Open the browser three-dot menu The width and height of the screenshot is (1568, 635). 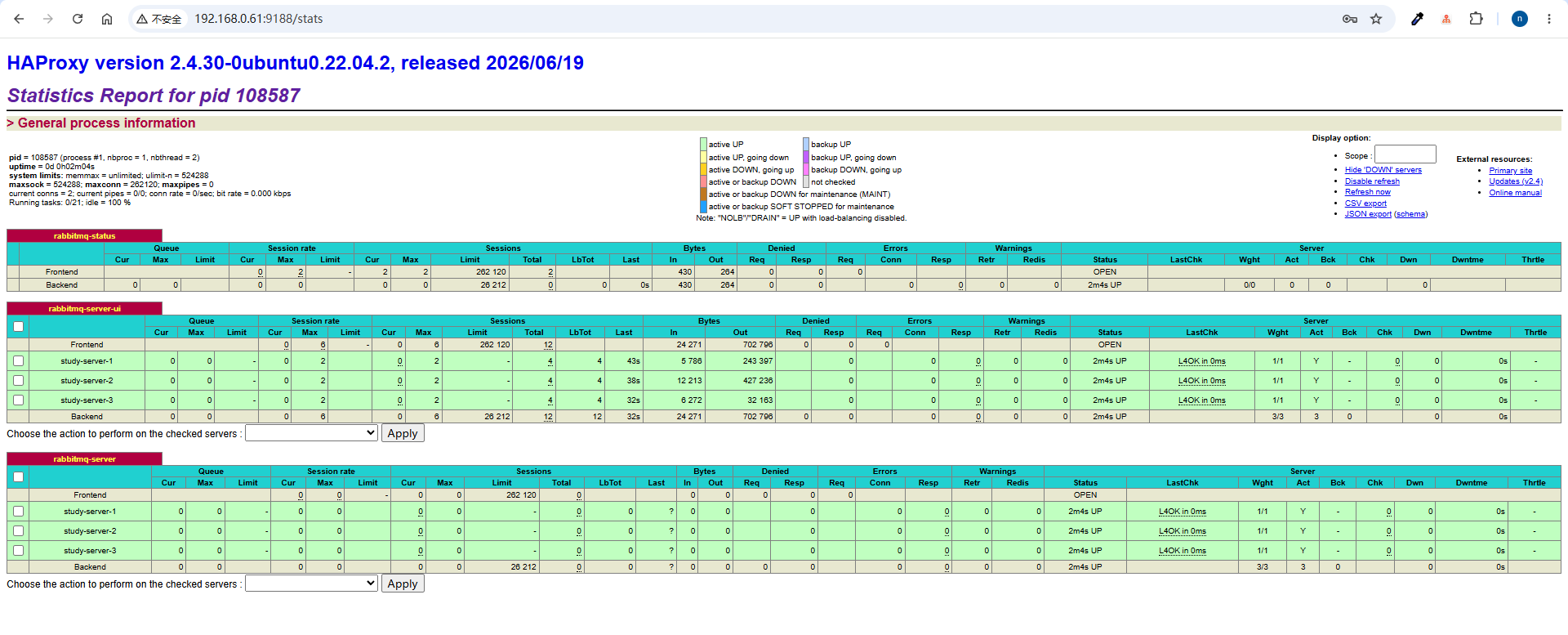coord(1549,19)
